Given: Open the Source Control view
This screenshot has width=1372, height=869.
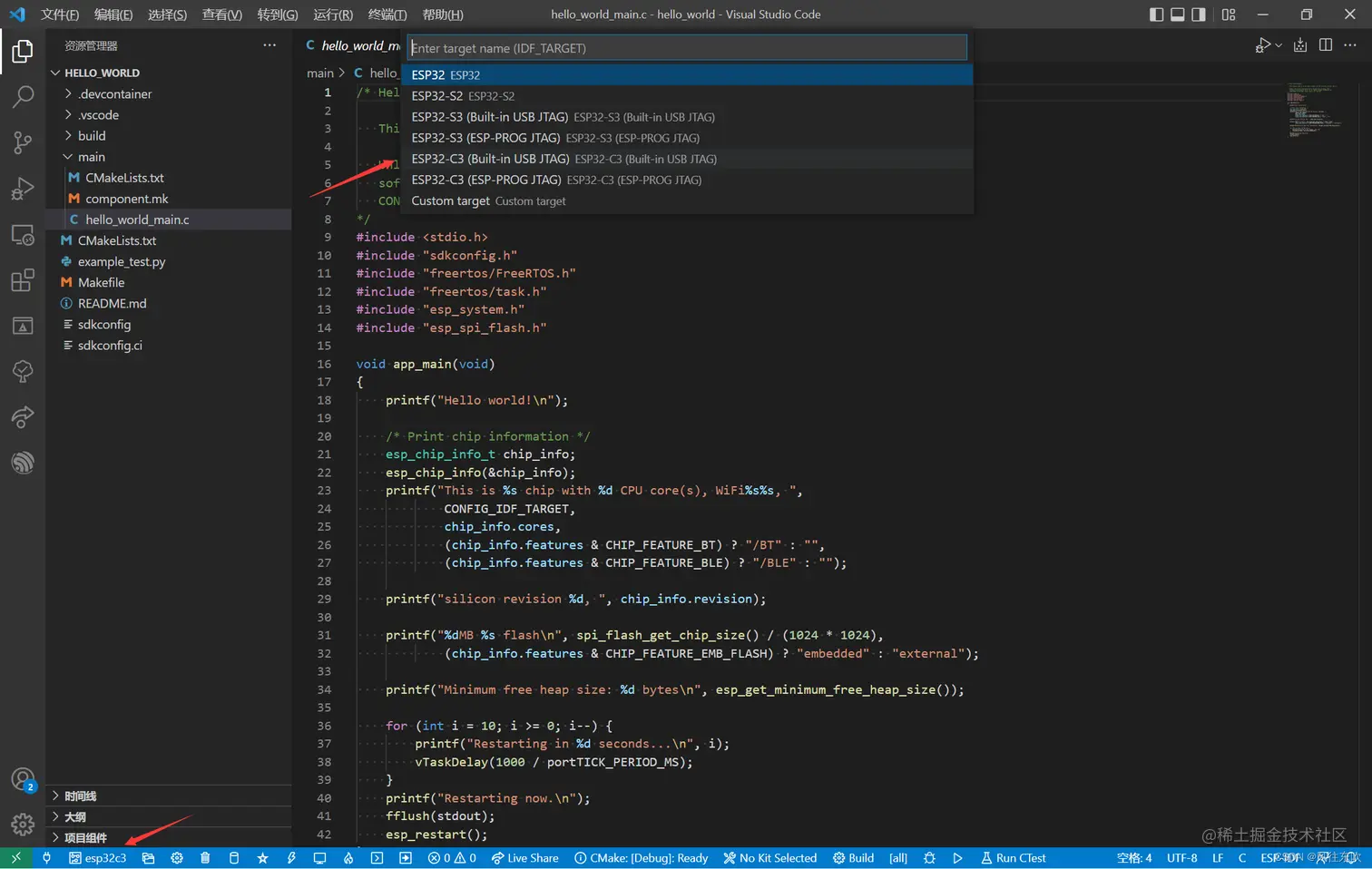Looking at the screenshot, I should 23,142.
